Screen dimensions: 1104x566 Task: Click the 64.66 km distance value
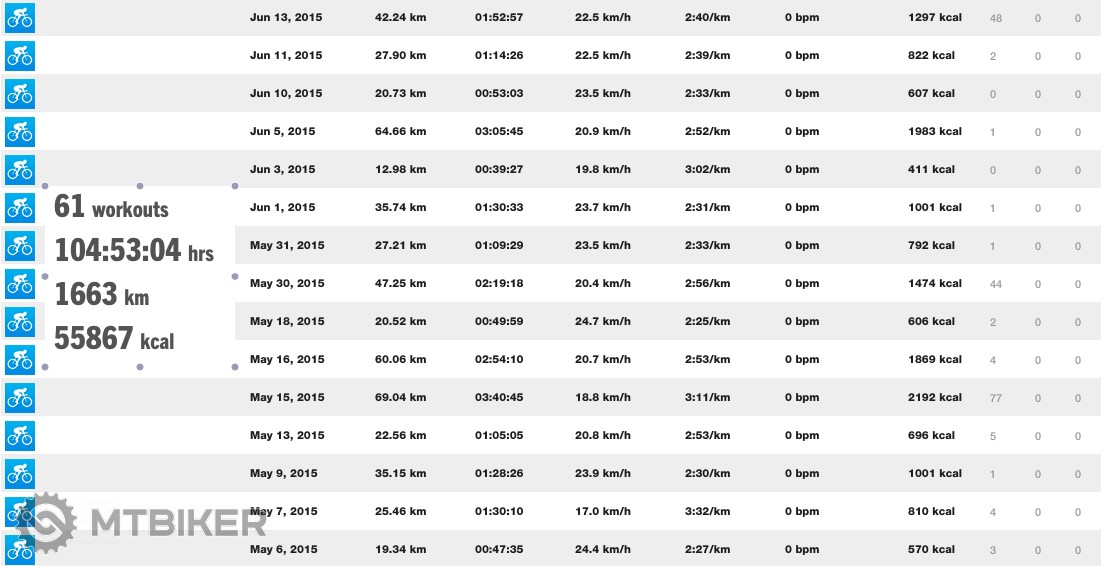(x=401, y=132)
